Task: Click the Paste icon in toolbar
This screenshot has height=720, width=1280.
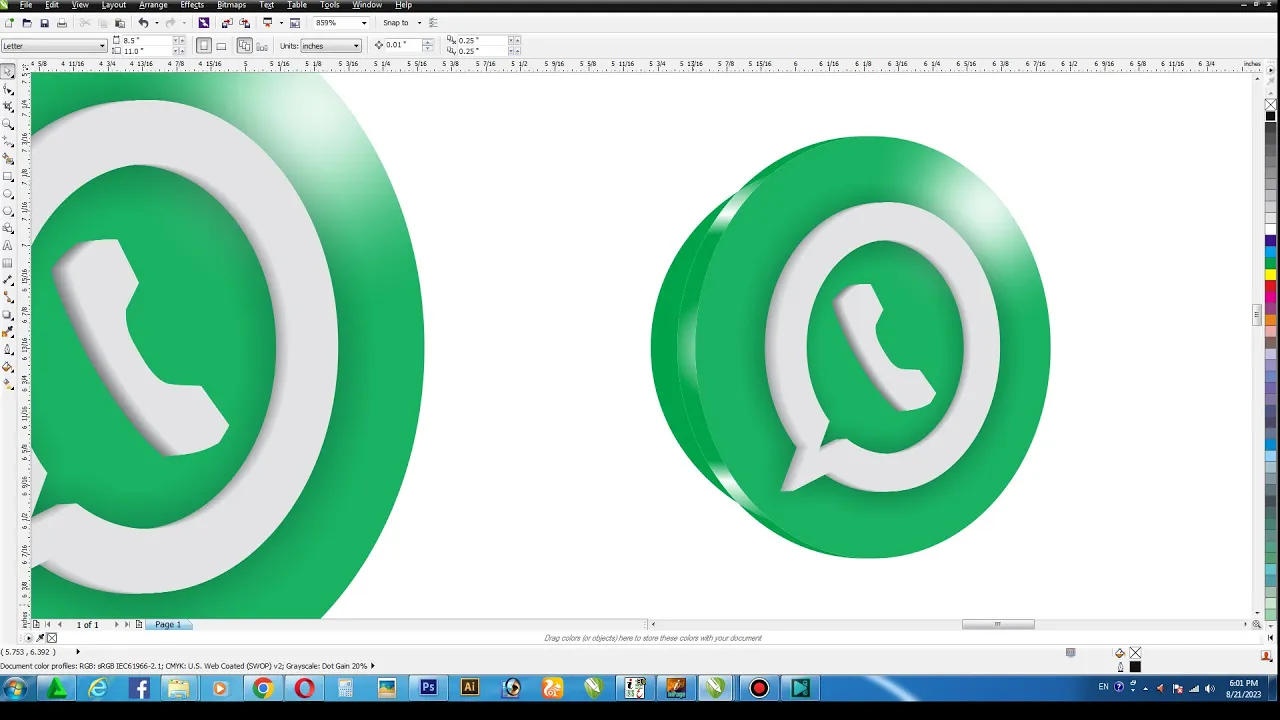Action: [120, 22]
